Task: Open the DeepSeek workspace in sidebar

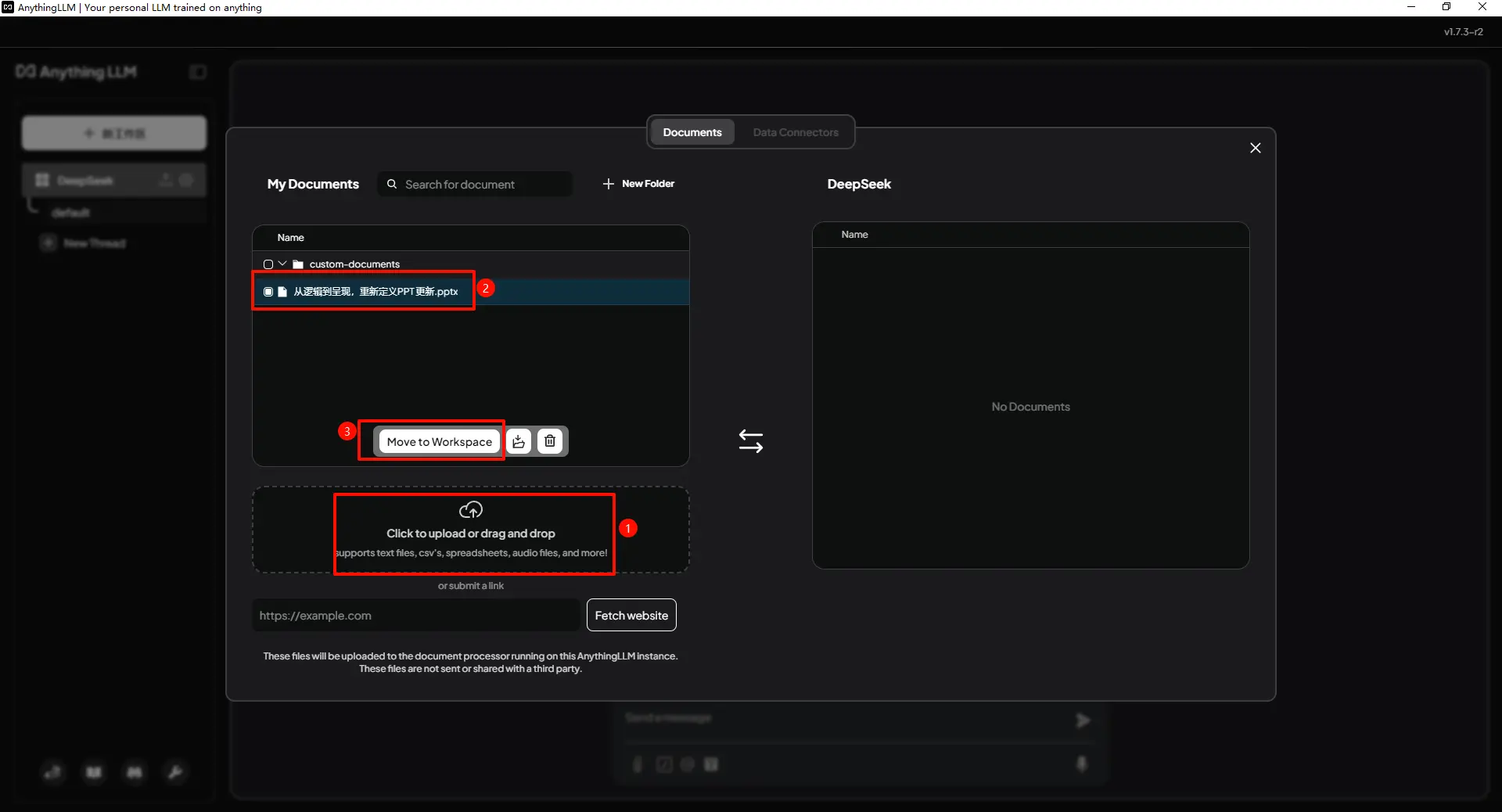Action: coord(114,180)
